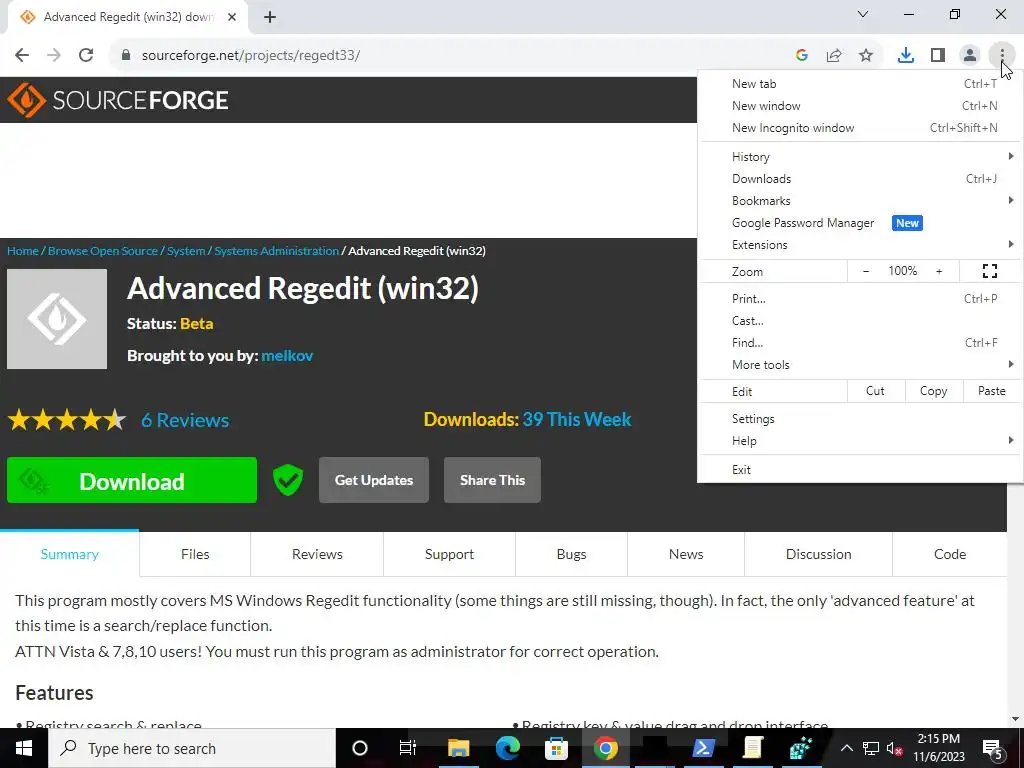Open Google Password Manager
1024x768 pixels.
(859, 223)
